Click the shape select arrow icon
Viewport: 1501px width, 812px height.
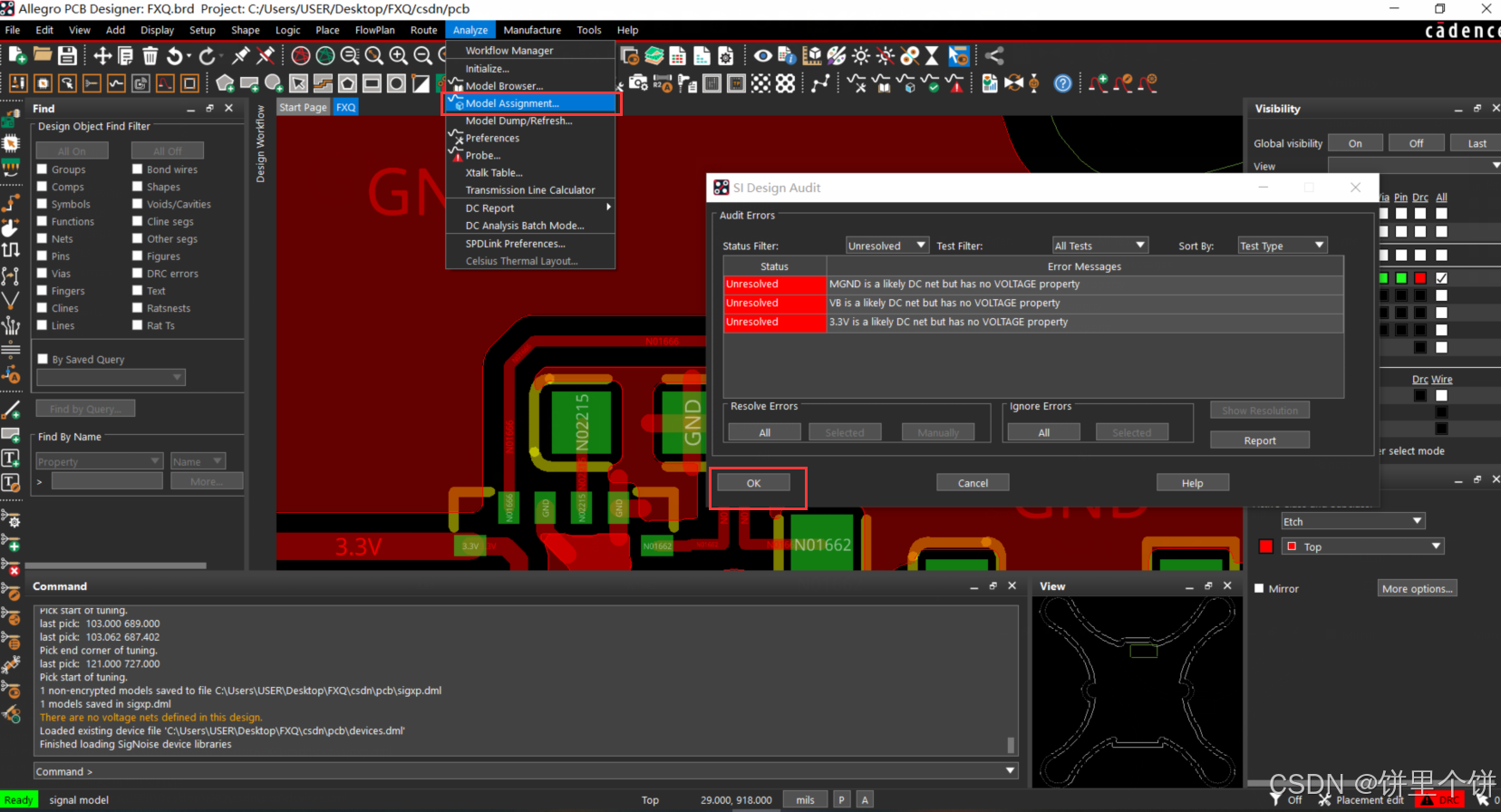[298, 83]
